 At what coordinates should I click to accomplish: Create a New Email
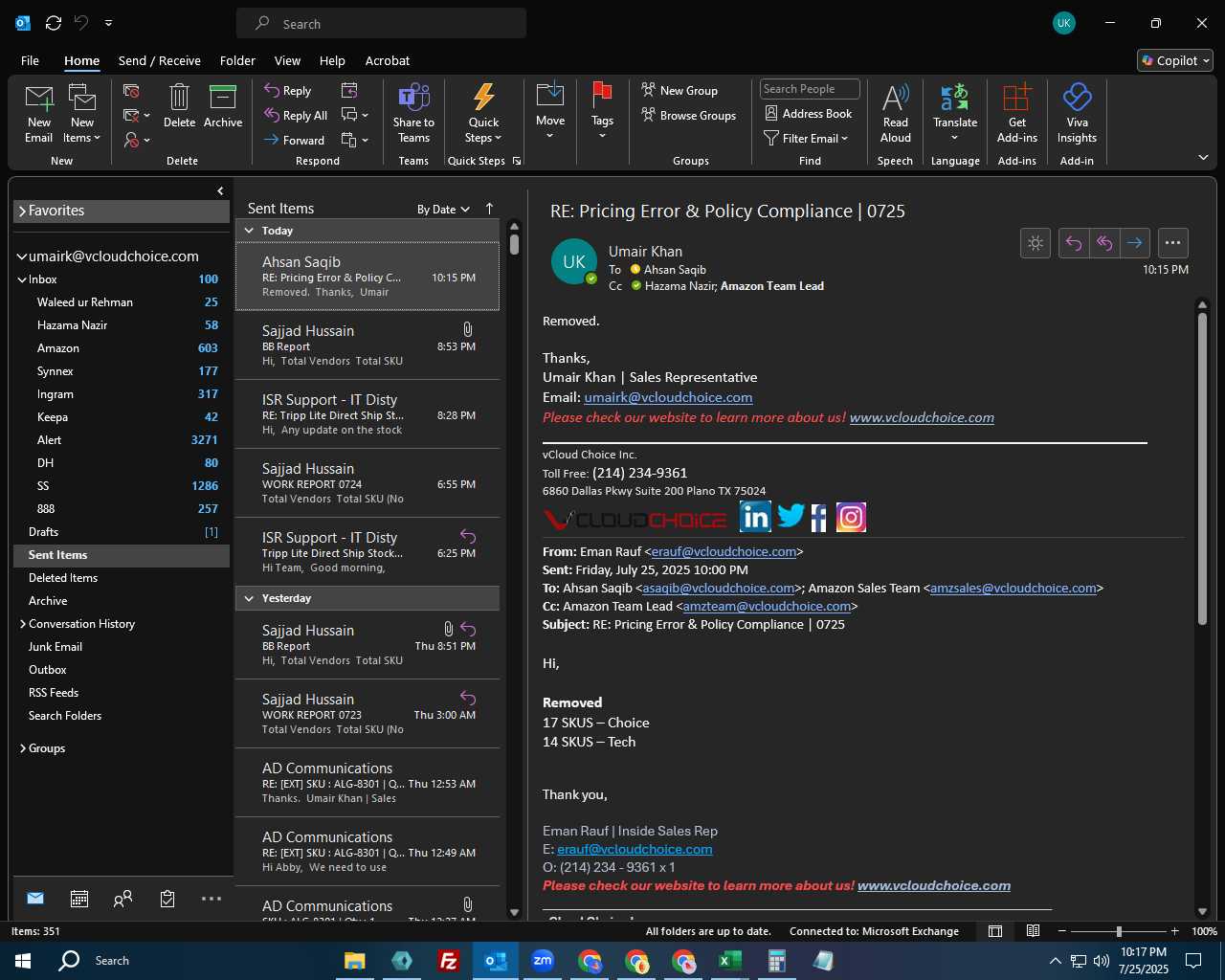(x=39, y=114)
